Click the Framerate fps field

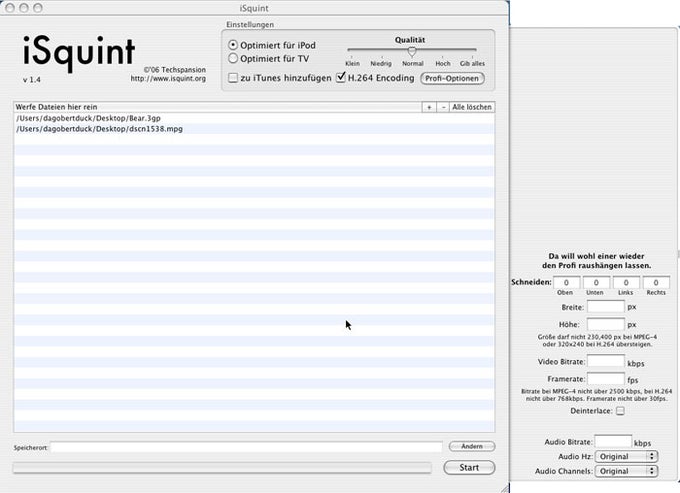click(x=606, y=379)
